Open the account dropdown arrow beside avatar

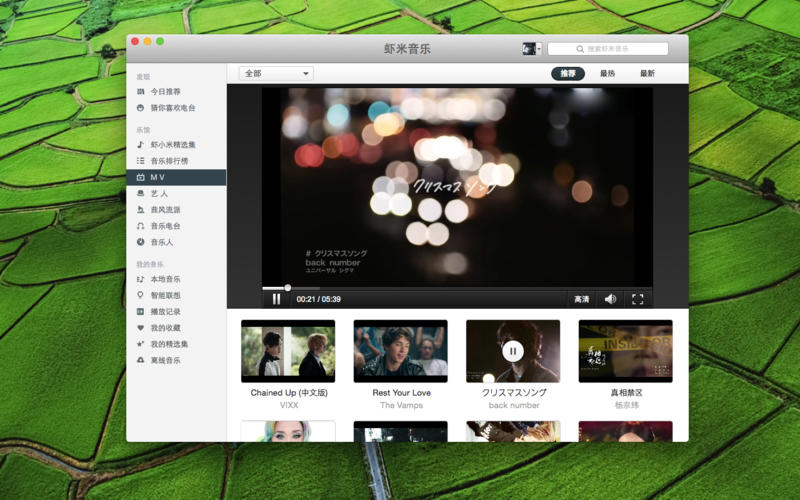tap(539, 48)
